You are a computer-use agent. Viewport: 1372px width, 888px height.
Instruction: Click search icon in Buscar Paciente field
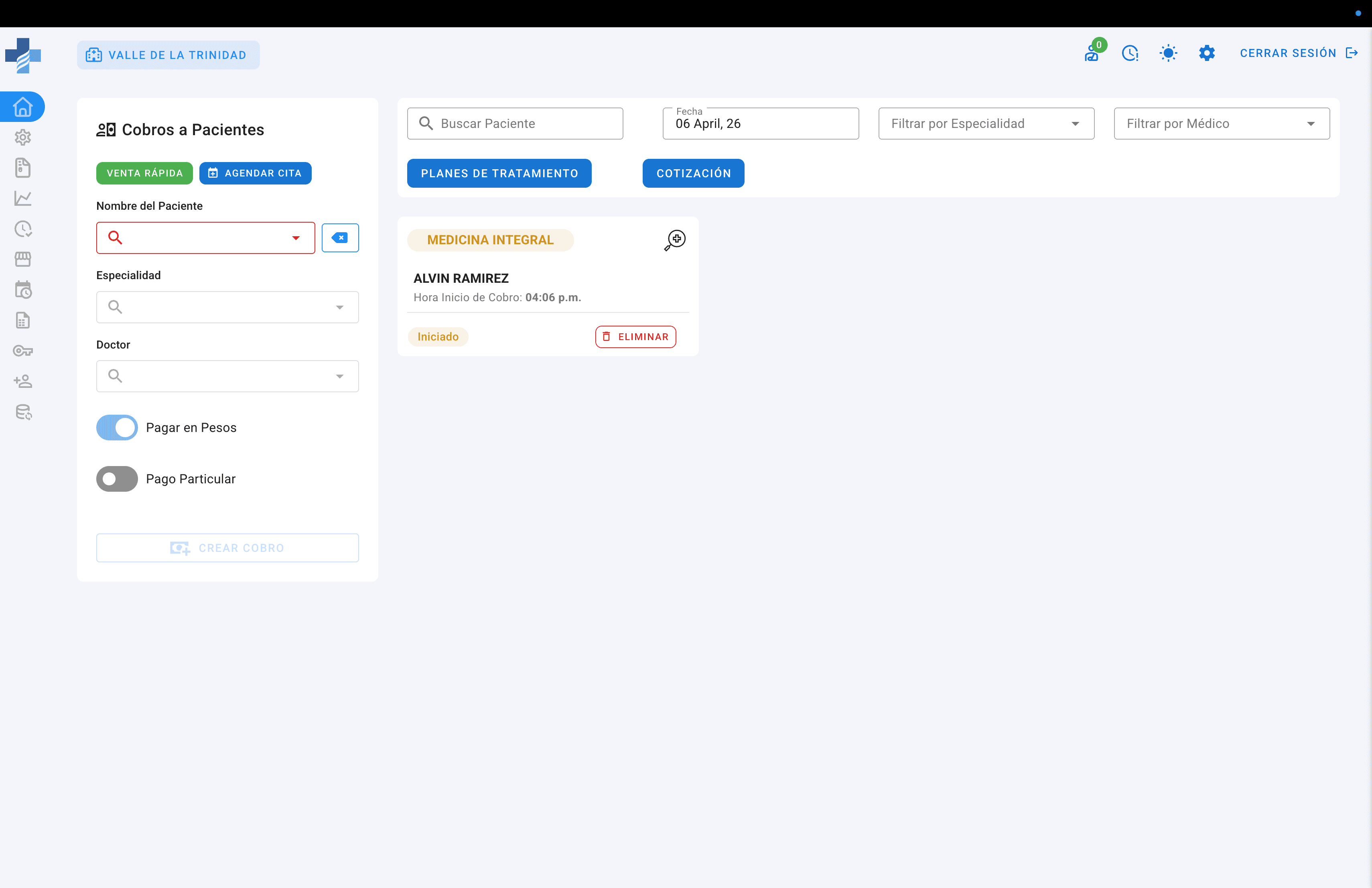[426, 123]
